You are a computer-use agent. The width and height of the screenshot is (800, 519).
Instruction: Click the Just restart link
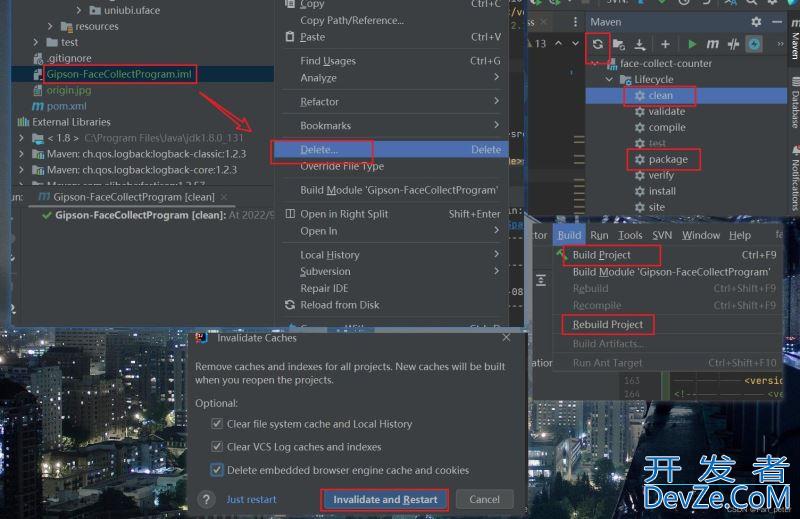[252, 500]
